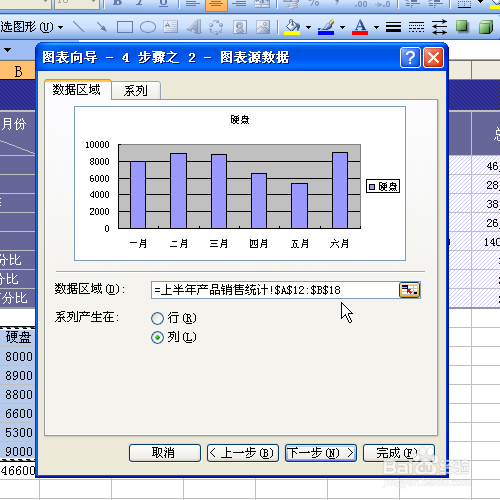
Task: Expand the Fill Color dropdown arrow
Action: [x=308, y=27]
